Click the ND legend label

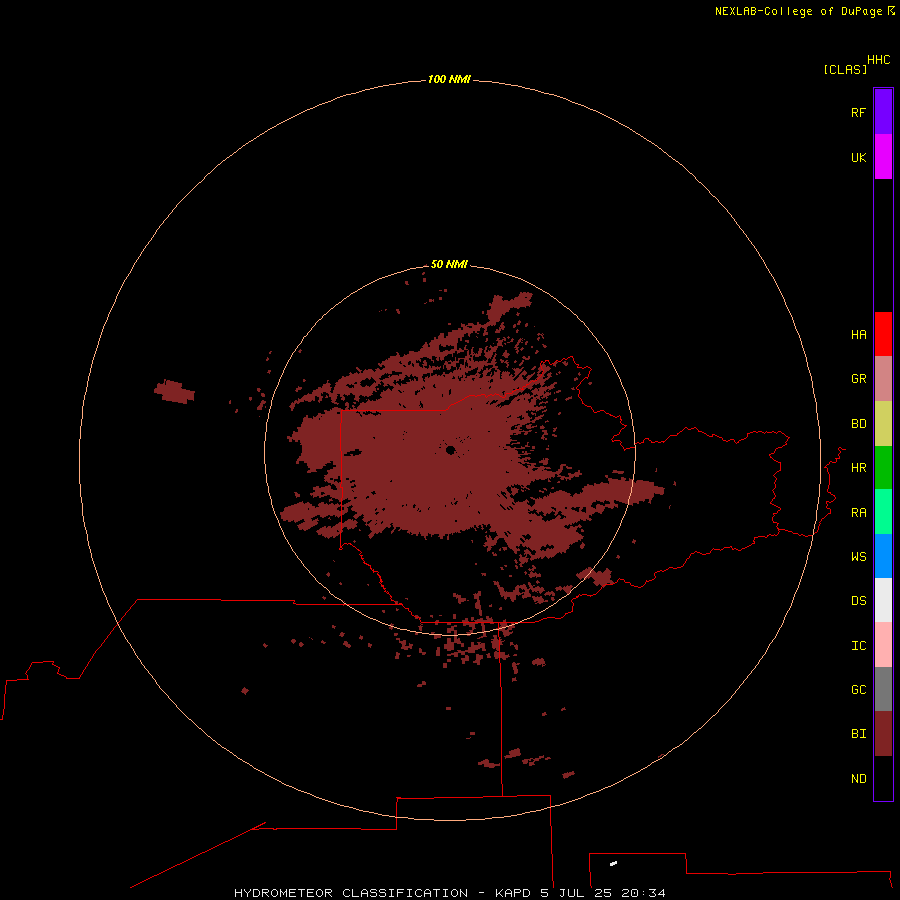(x=858, y=779)
